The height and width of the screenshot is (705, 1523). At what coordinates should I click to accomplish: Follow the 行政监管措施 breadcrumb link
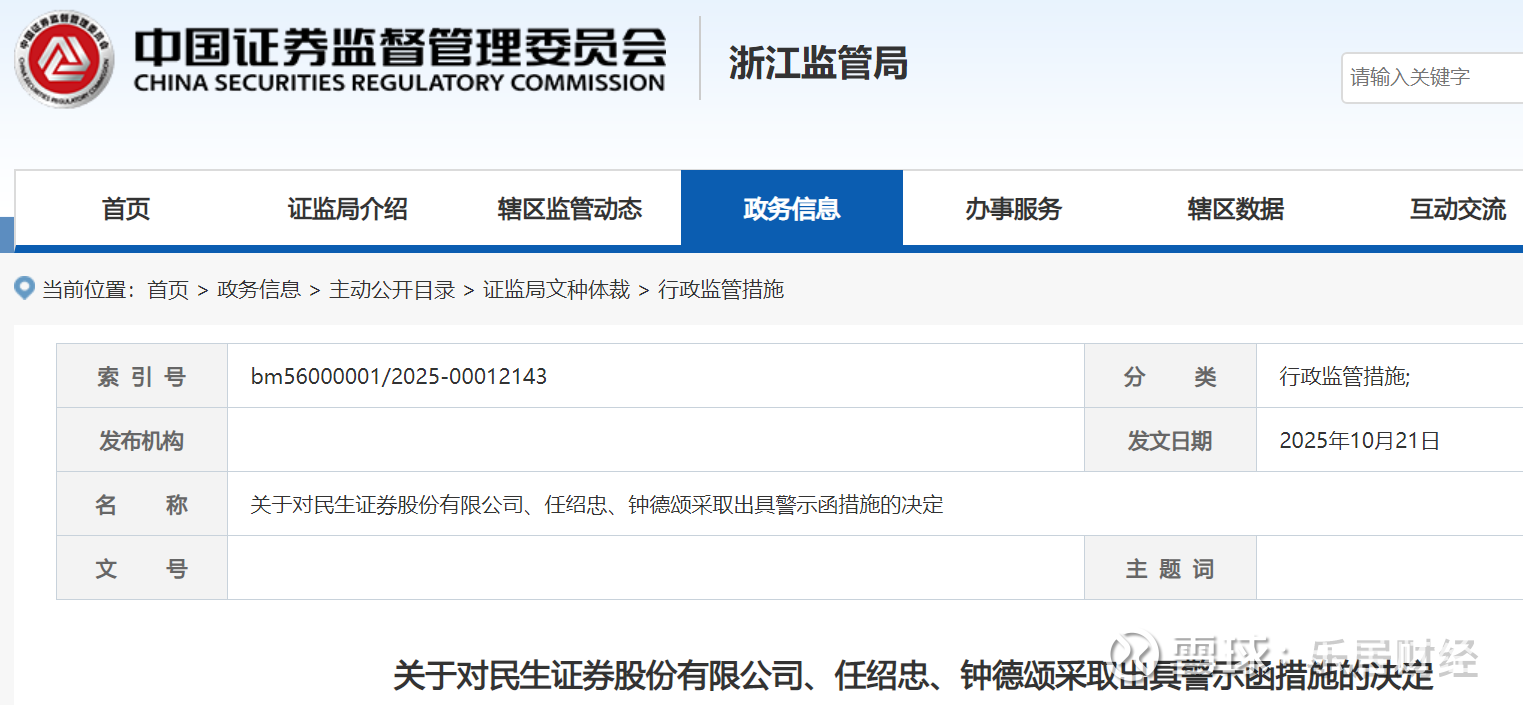[x=721, y=290]
